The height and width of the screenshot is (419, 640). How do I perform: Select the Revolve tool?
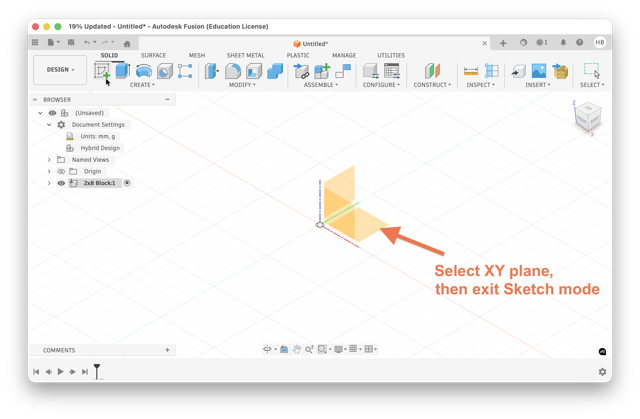click(x=144, y=71)
